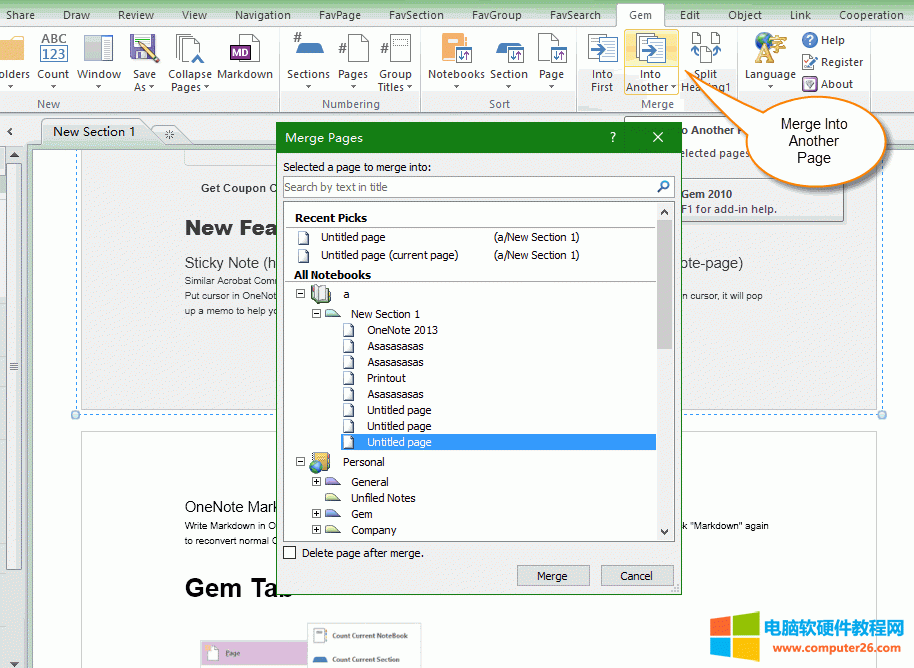
Task: Click the Search by text in title field
Action: 468,187
